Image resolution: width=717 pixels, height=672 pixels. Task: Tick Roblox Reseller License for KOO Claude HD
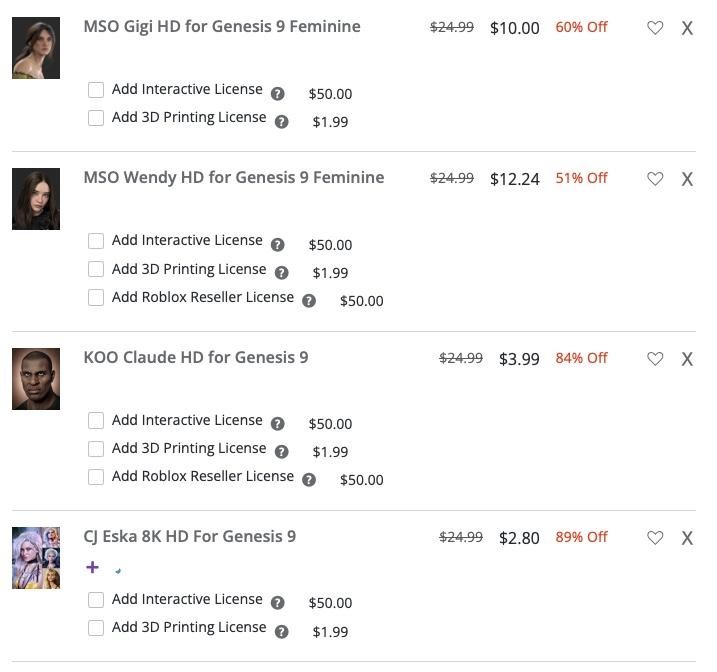(96, 477)
